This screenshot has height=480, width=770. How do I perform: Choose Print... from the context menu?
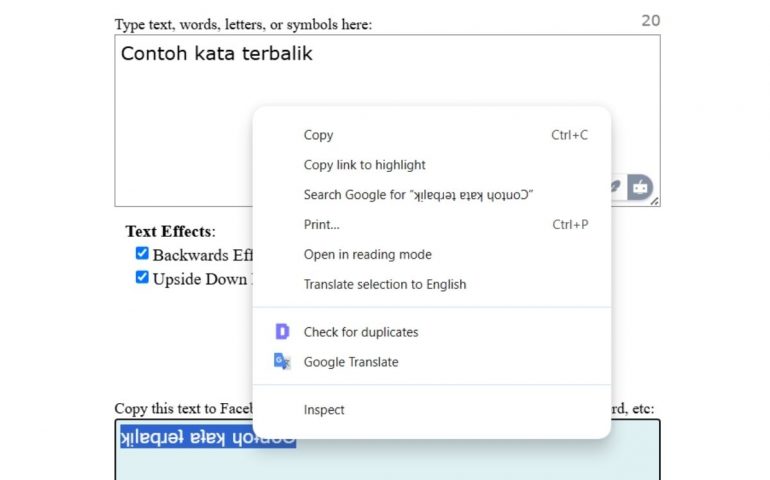tap(321, 225)
